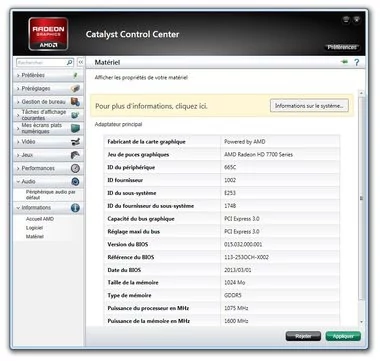Image resolution: width=380 pixels, height=361 pixels.
Task: Click the Informations blue info icon
Action: [76, 208]
